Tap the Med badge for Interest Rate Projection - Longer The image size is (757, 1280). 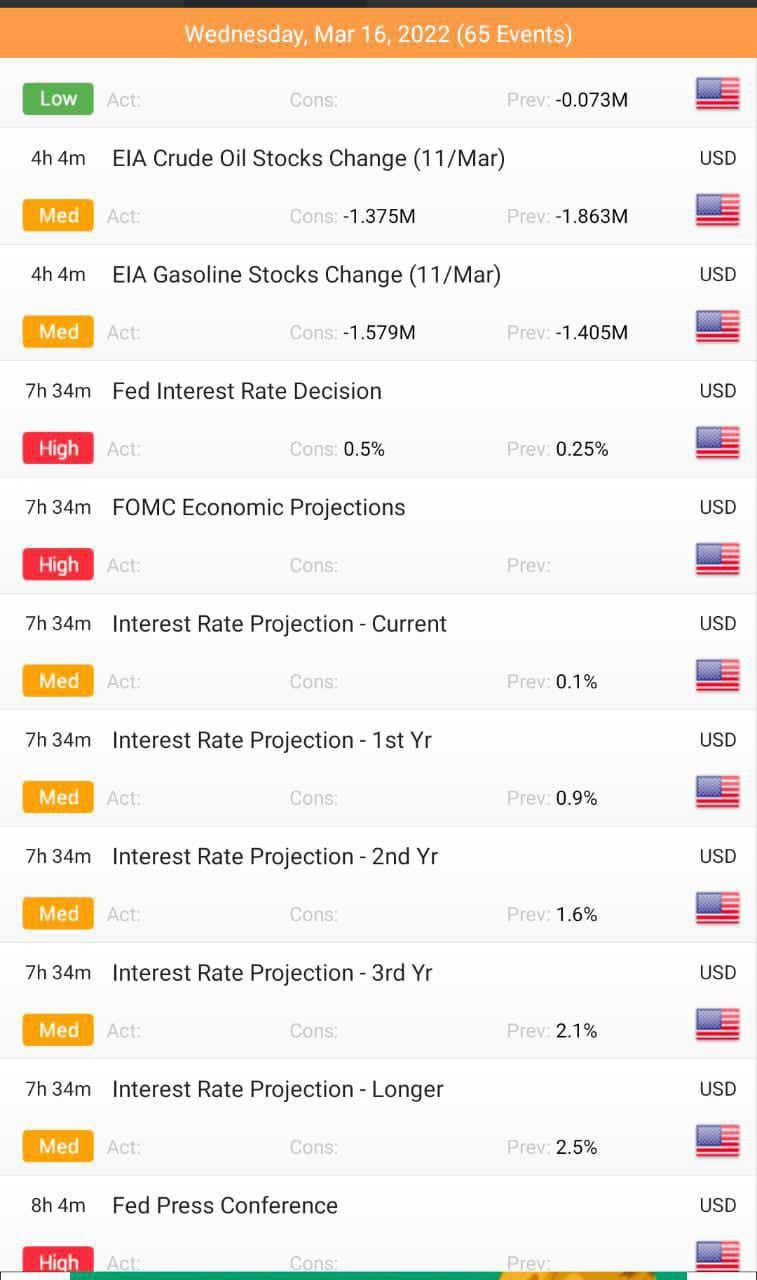(x=58, y=1147)
